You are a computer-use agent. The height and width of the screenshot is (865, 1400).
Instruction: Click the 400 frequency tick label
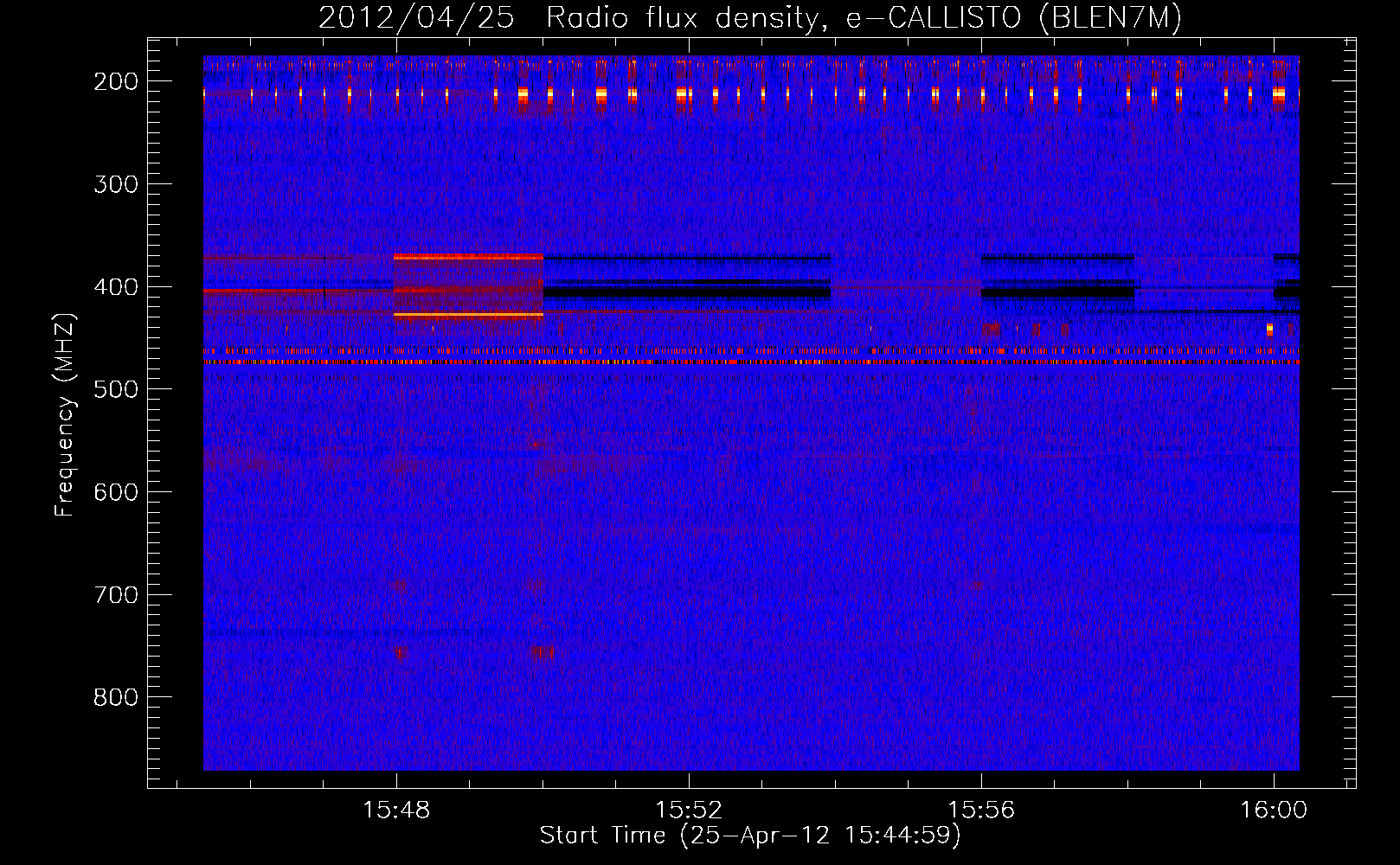click(x=116, y=287)
